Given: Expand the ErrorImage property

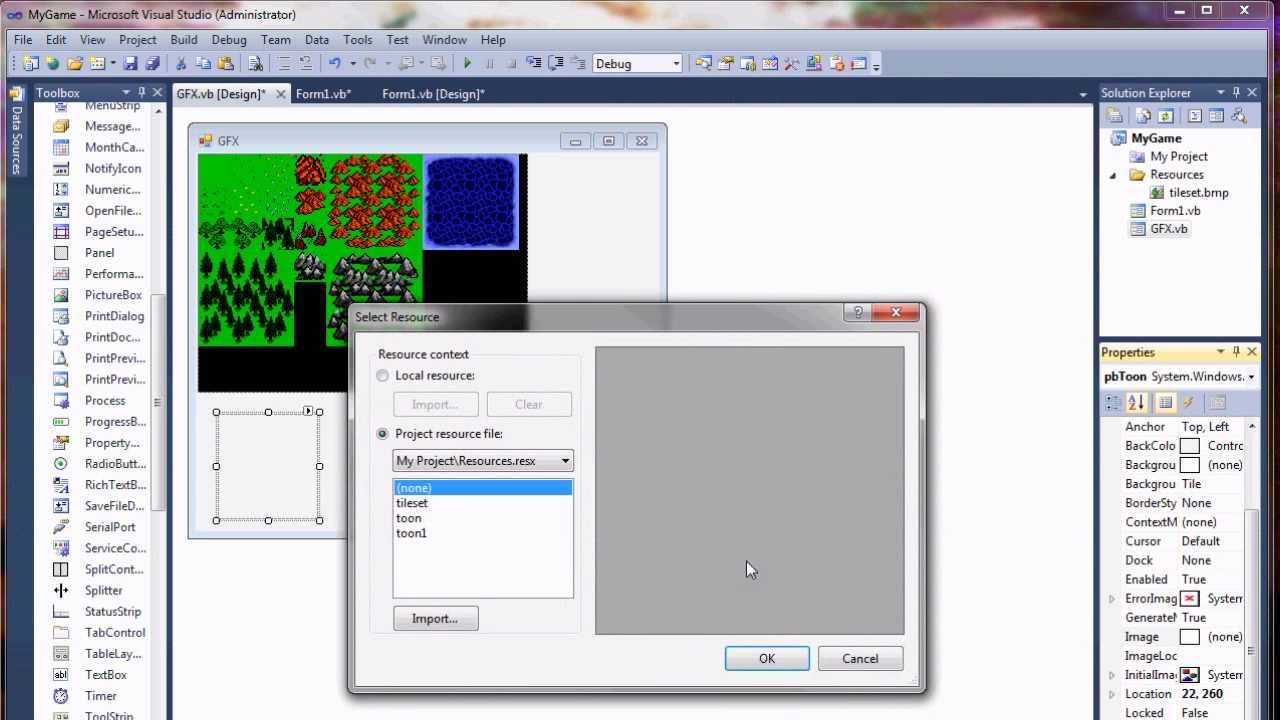Looking at the screenshot, I should click(x=1112, y=599).
